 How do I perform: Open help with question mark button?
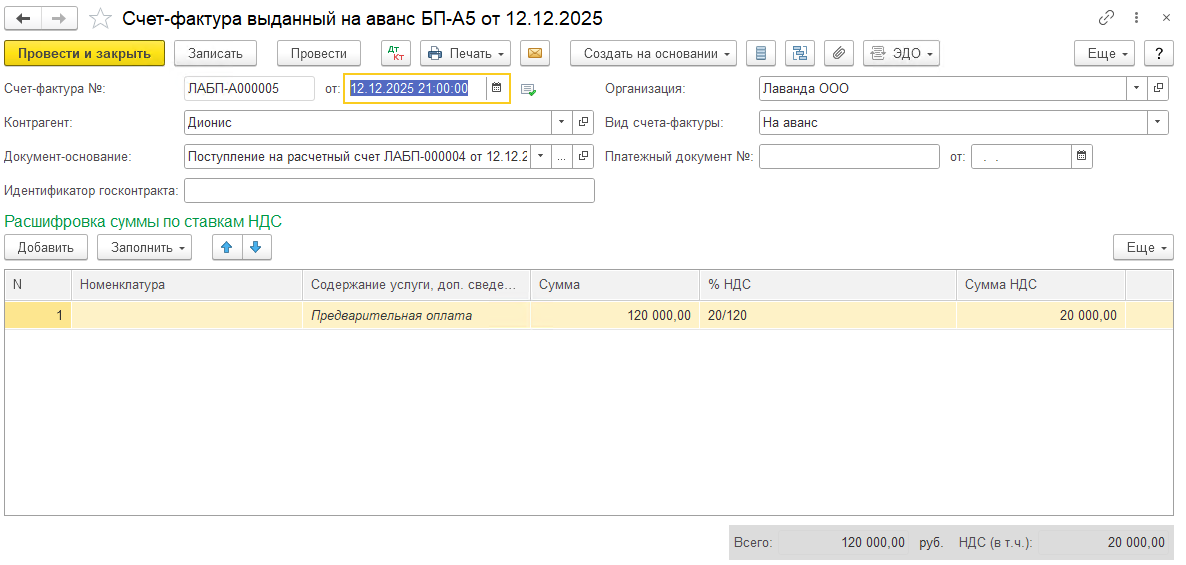[x=1158, y=53]
